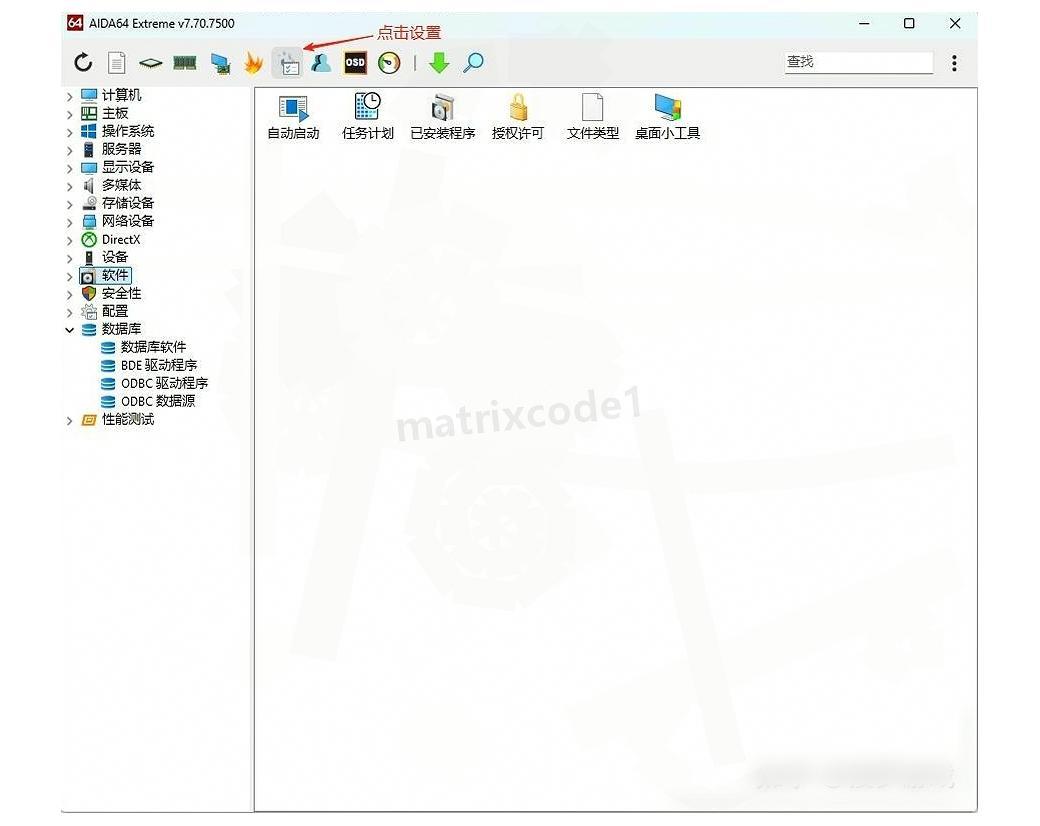The height and width of the screenshot is (826, 1040).
Task: Expand the 服务器 tree node
Action: 70,151
